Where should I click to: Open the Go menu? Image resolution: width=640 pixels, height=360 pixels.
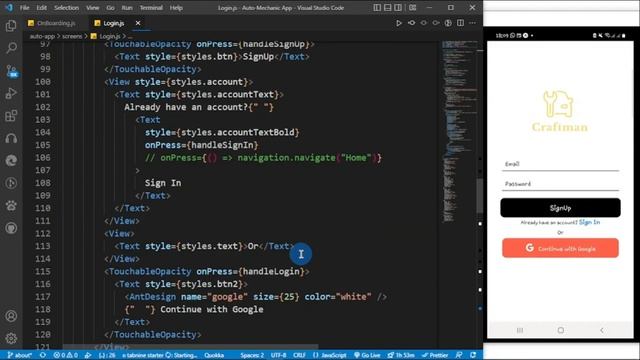click(110, 8)
